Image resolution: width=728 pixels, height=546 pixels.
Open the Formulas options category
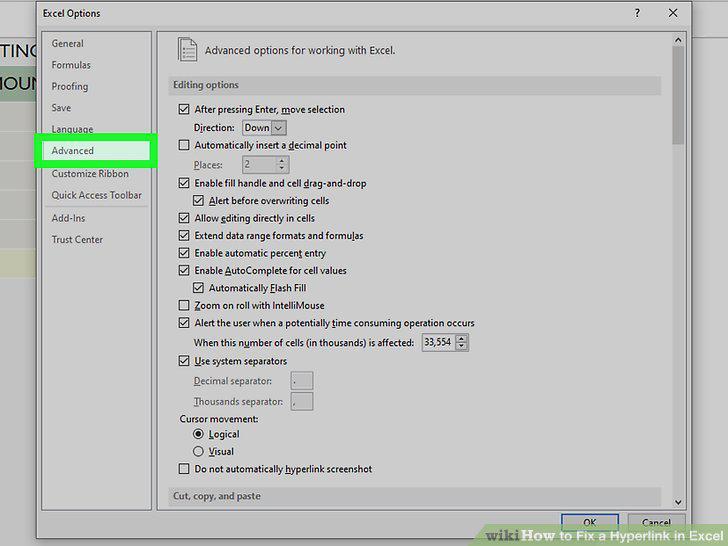[x=71, y=65]
